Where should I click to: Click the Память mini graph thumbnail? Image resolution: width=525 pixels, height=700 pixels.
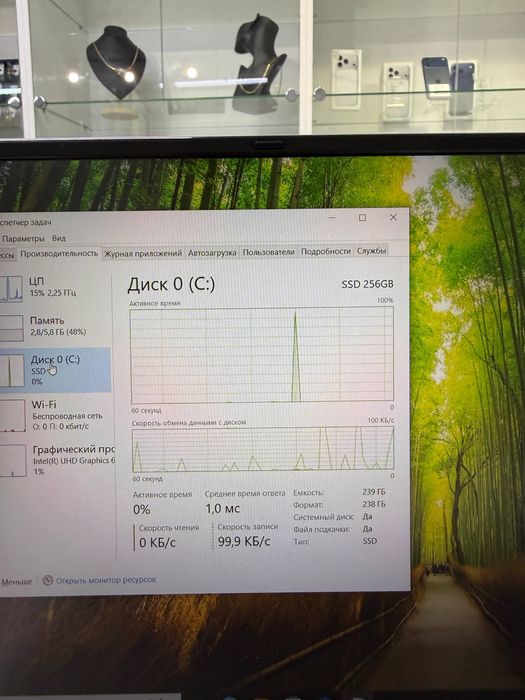click(x=12, y=329)
